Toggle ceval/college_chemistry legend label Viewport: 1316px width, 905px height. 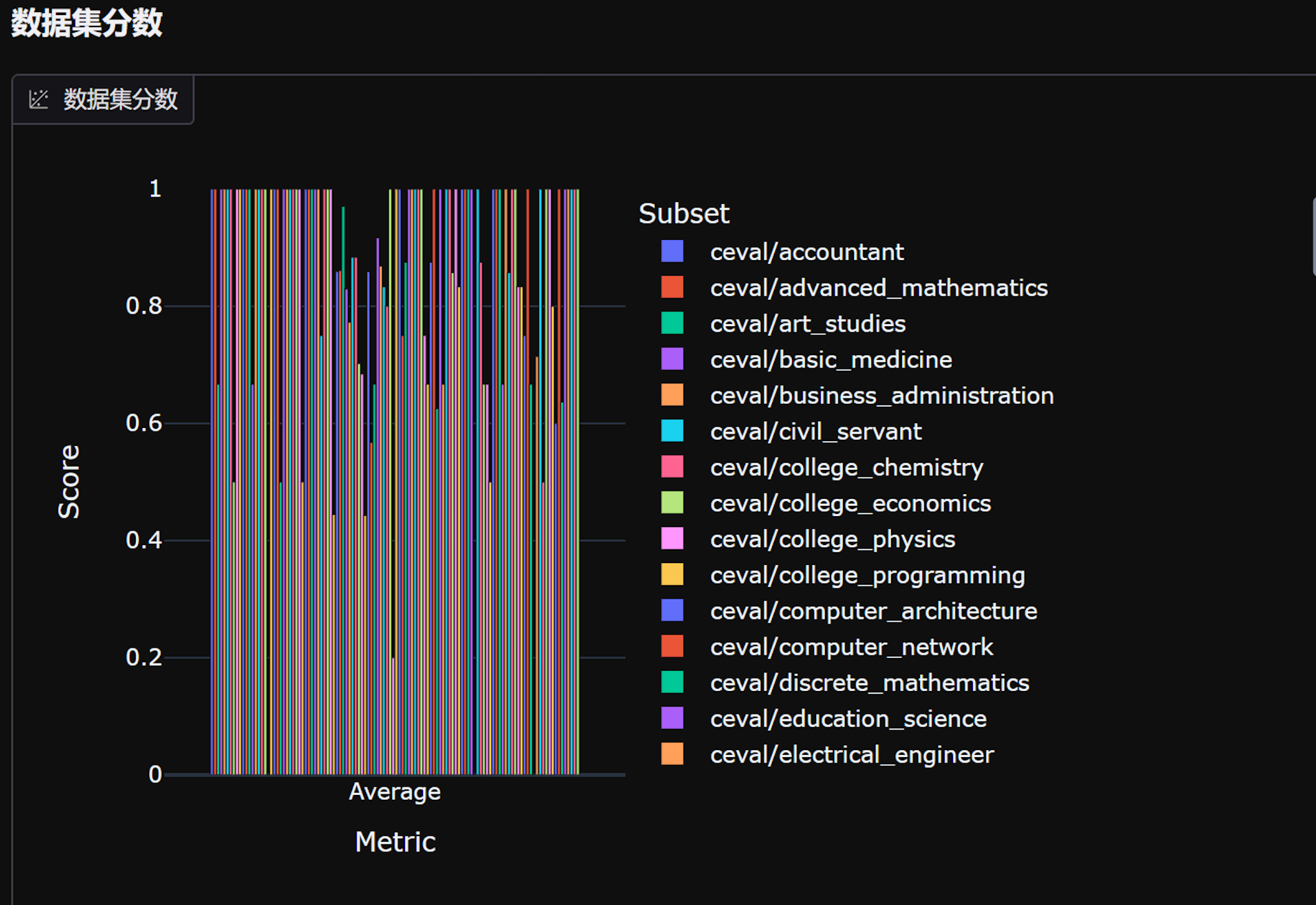[x=846, y=468]
